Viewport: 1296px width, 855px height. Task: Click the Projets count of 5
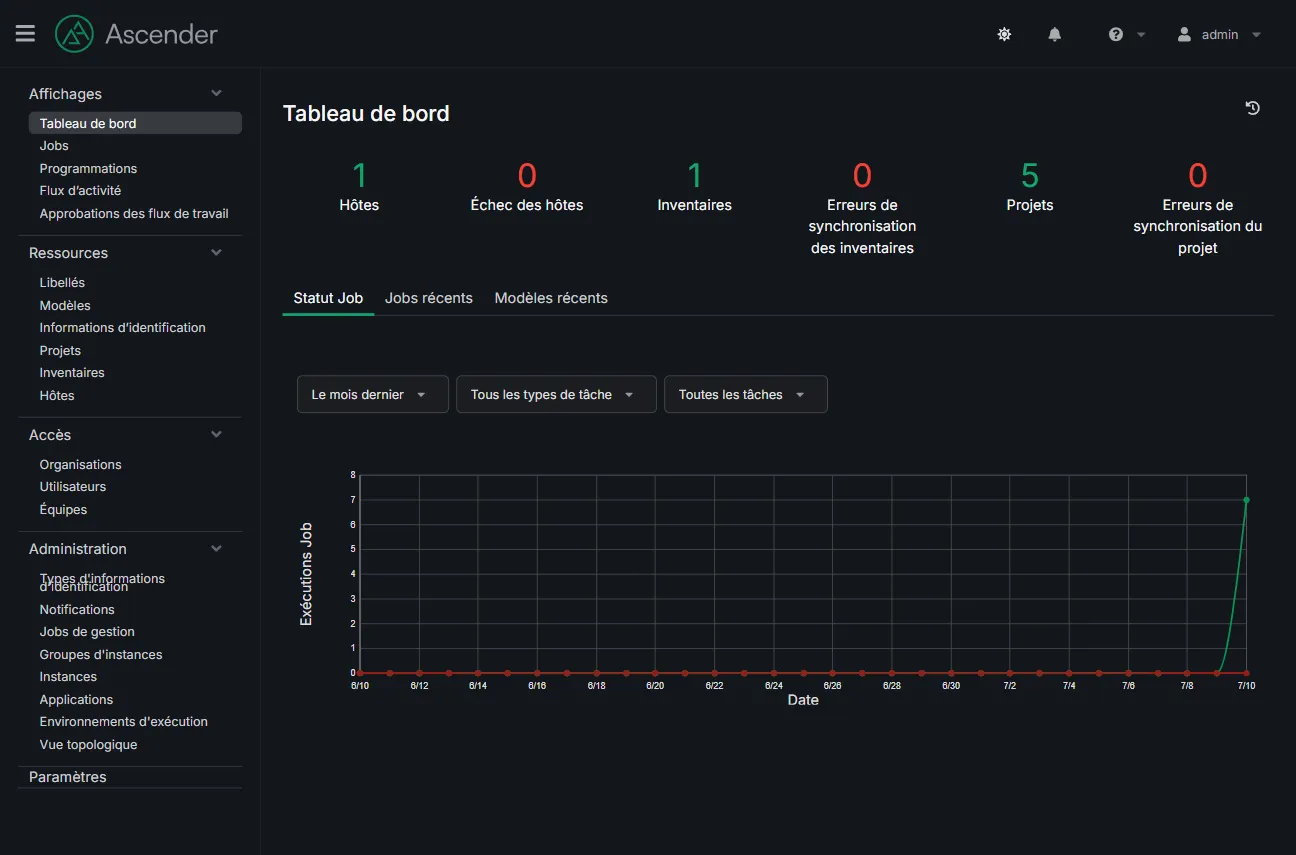1030,176
